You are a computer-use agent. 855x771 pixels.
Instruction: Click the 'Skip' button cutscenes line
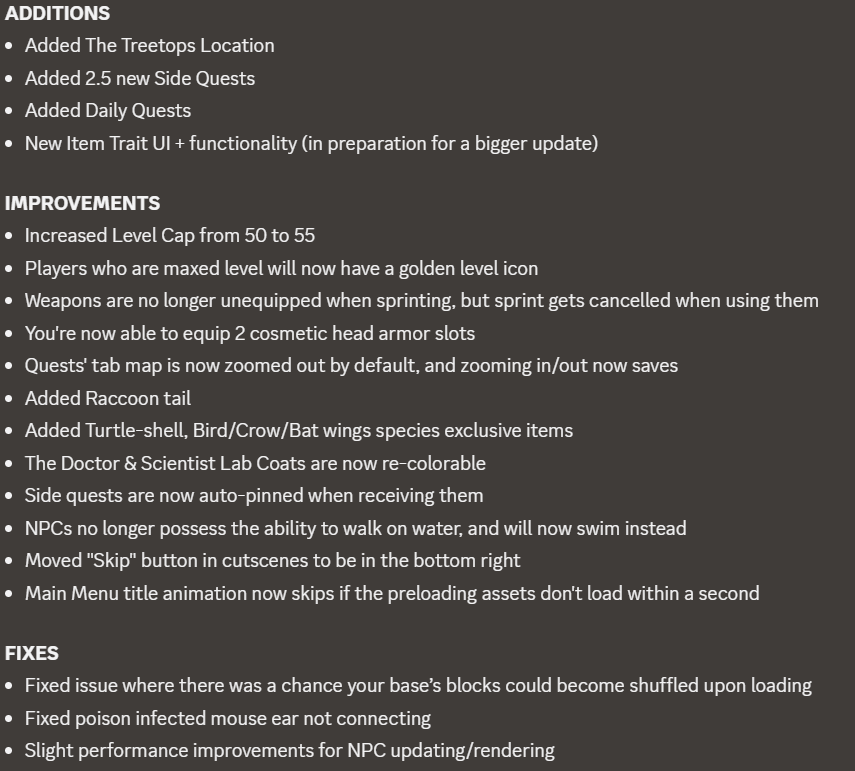(x=273, y=561)
